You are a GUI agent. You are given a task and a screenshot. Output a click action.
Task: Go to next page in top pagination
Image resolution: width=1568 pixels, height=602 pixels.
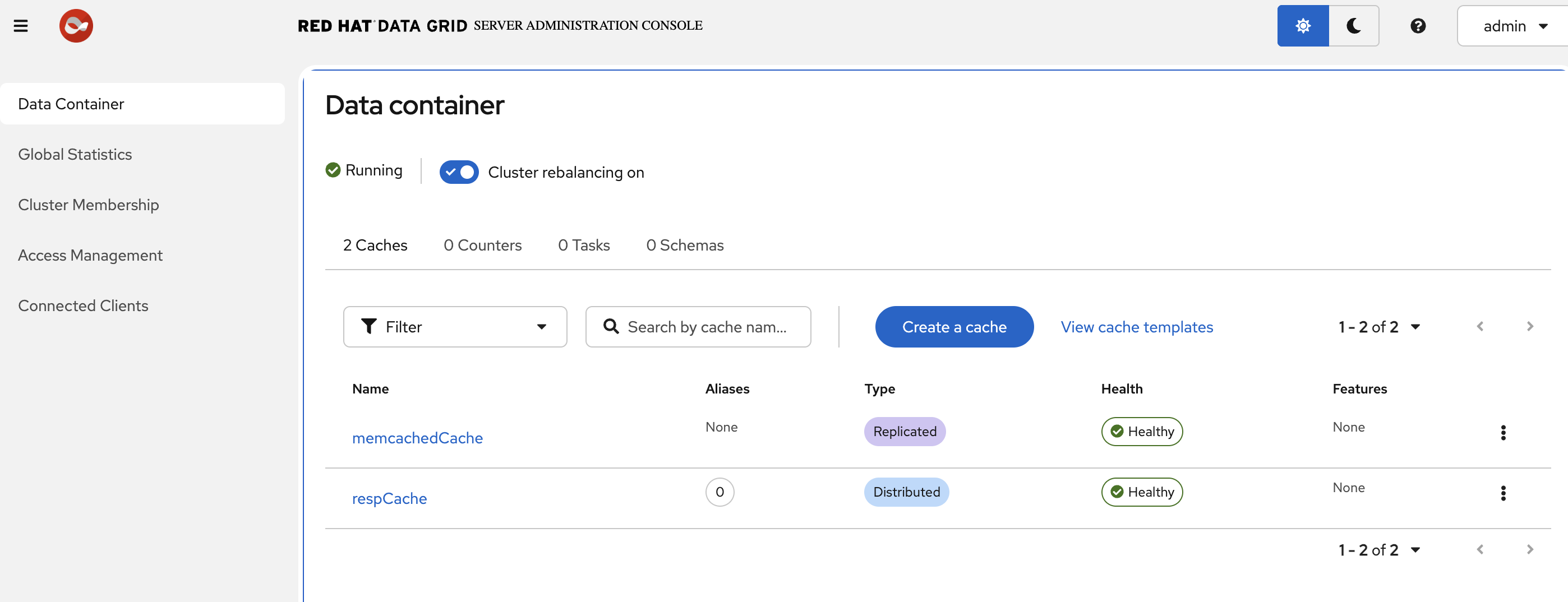click(1530, 327)
